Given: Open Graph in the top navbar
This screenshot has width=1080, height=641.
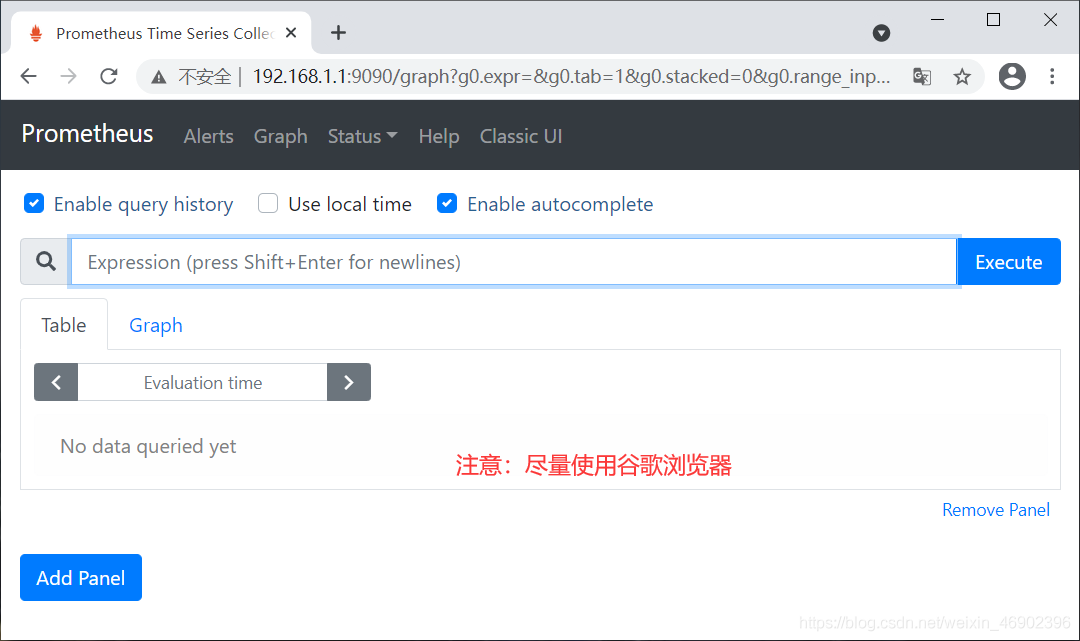Looking at the screenshot, I should [280, 136].
